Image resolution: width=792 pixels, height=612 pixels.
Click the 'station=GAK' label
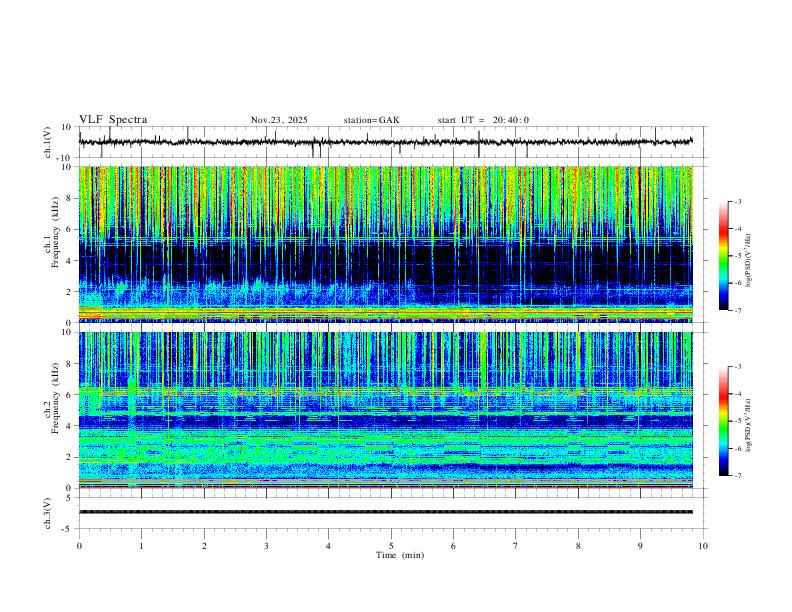click(x=372, y=120)
